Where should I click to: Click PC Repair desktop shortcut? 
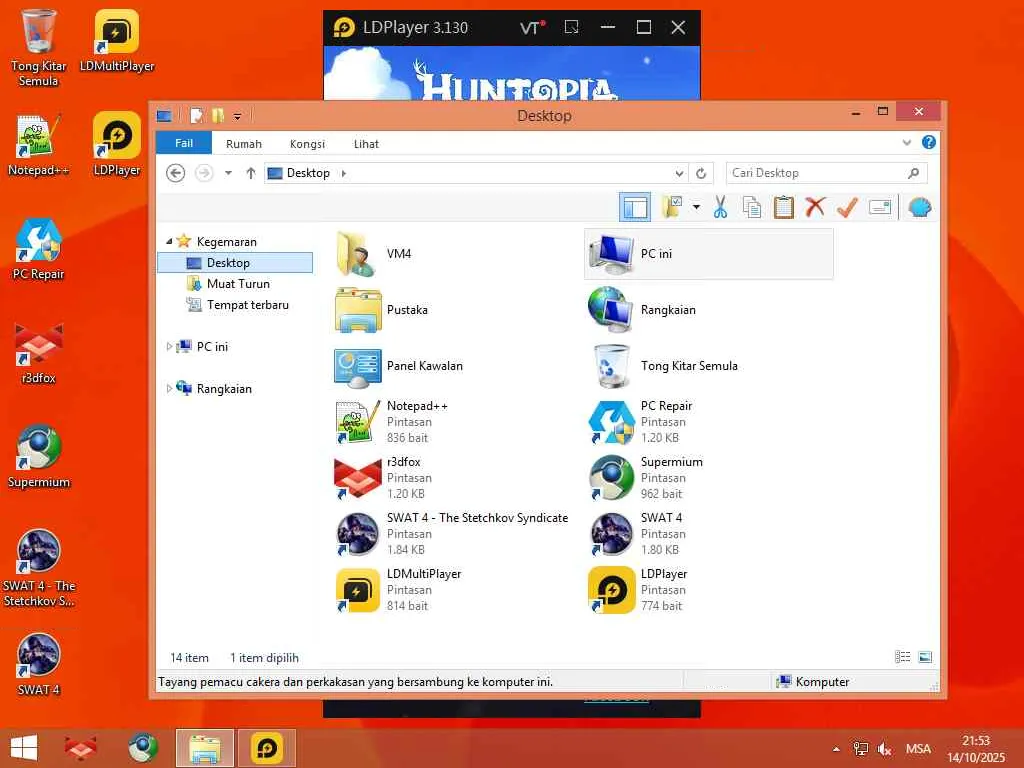tap(39, 249)
